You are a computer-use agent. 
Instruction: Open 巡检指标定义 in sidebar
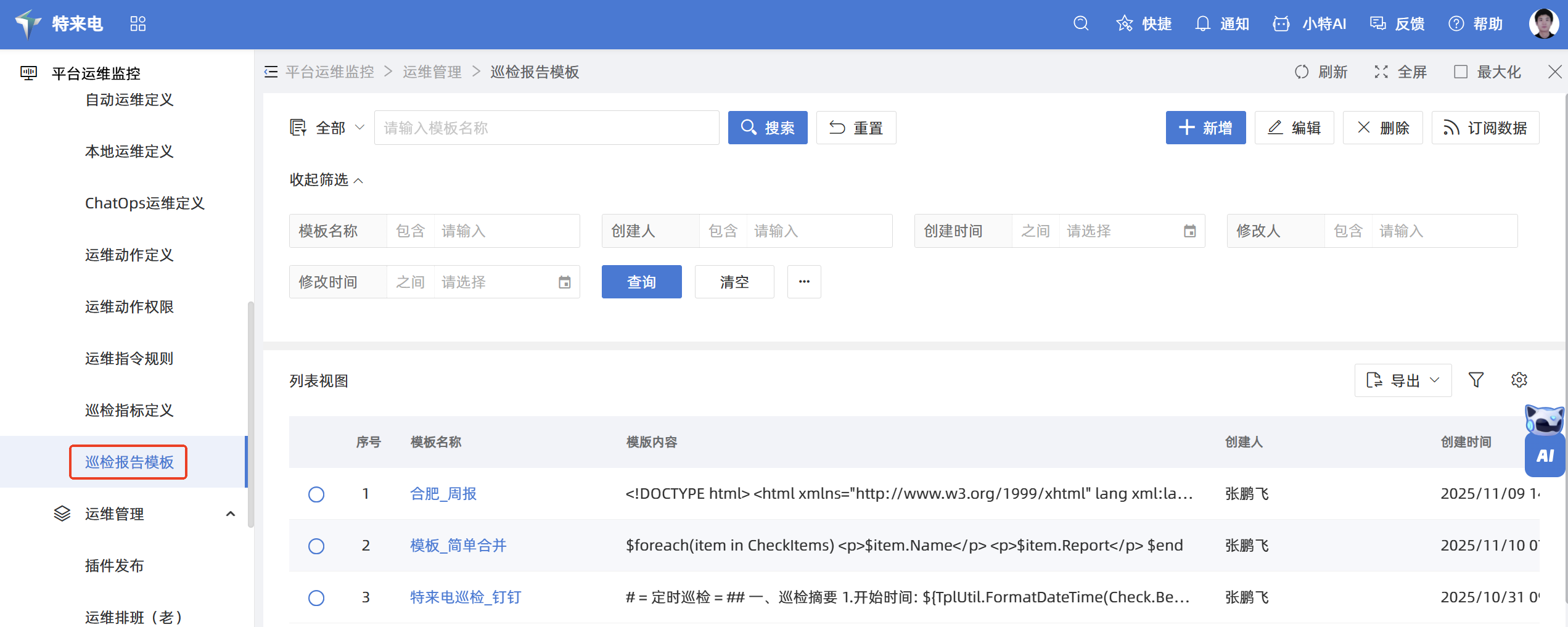click(x=129, y=411)
